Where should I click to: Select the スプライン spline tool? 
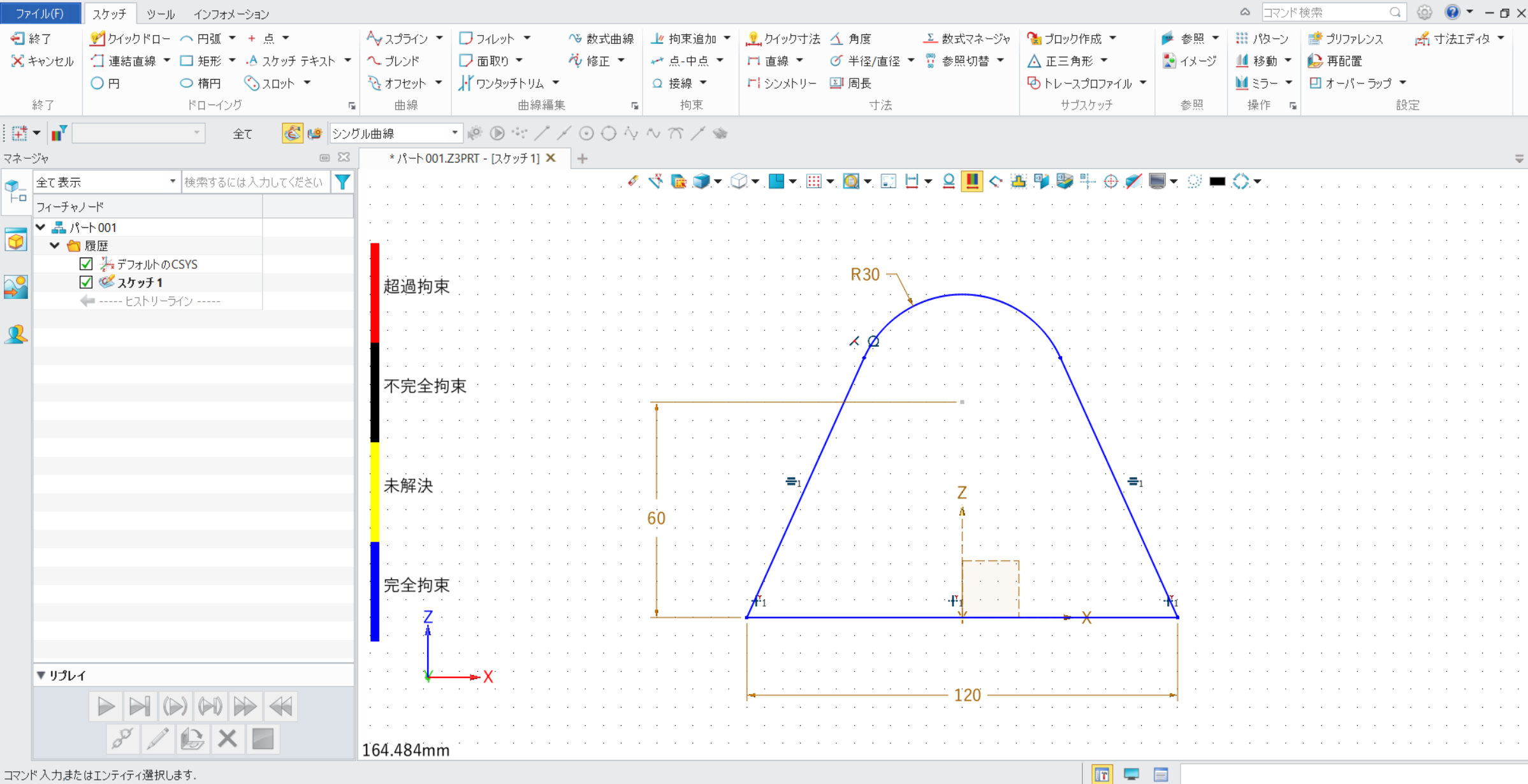pos(398,39)
